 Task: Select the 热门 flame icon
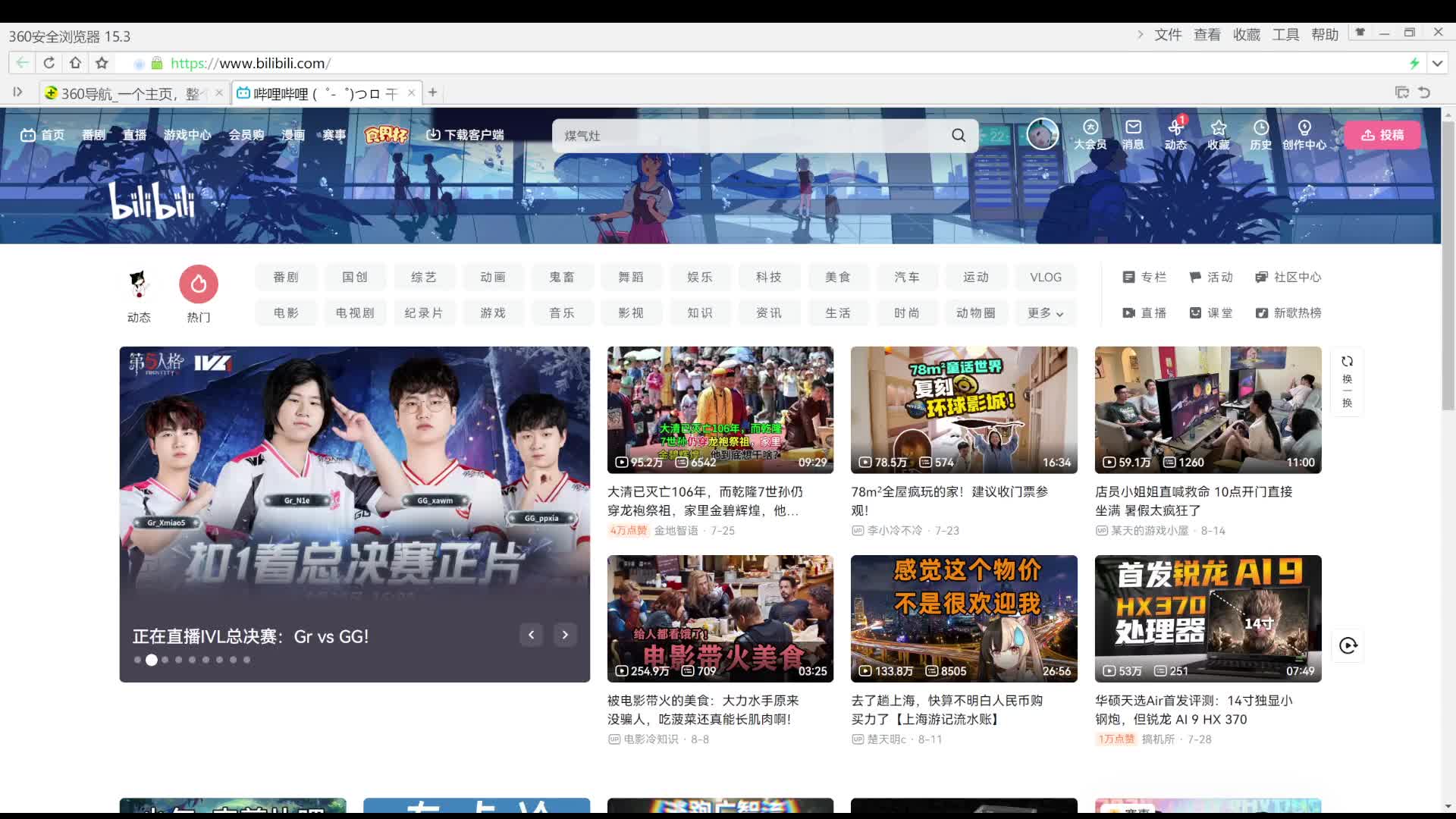[198, 284]
